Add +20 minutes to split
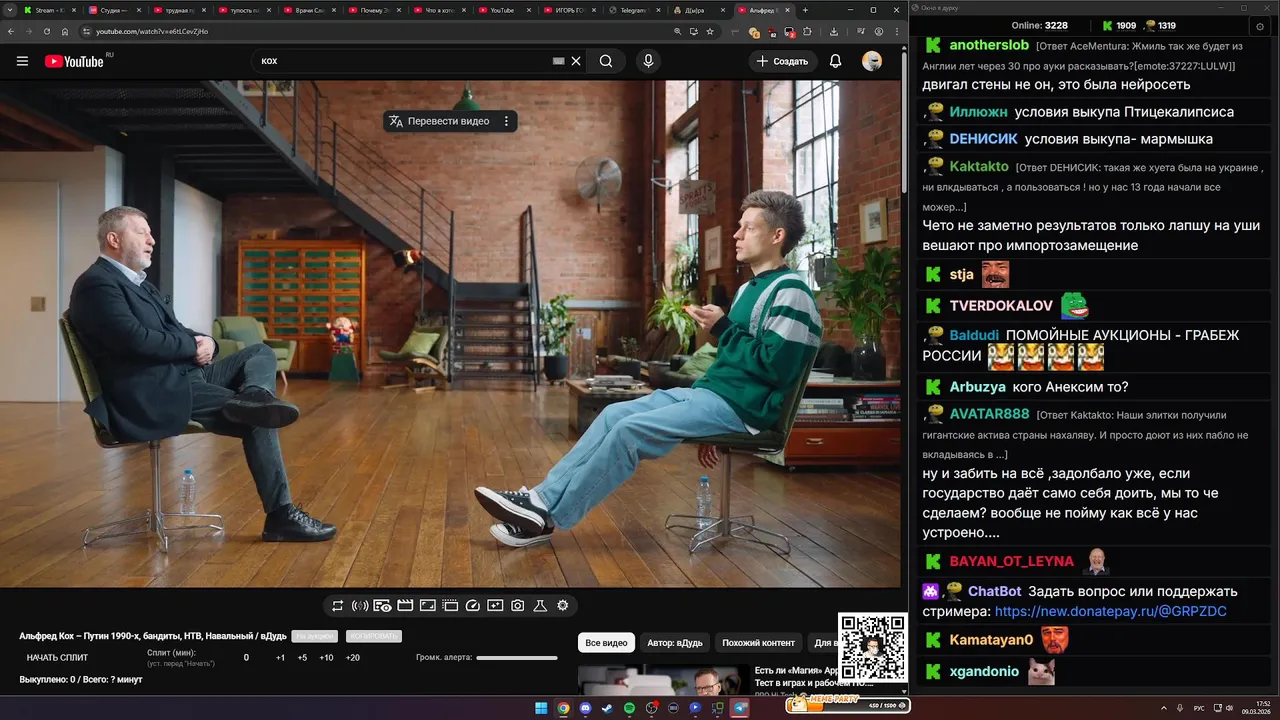The height and width of the screenshot is (720, 1280). (353, 658)
